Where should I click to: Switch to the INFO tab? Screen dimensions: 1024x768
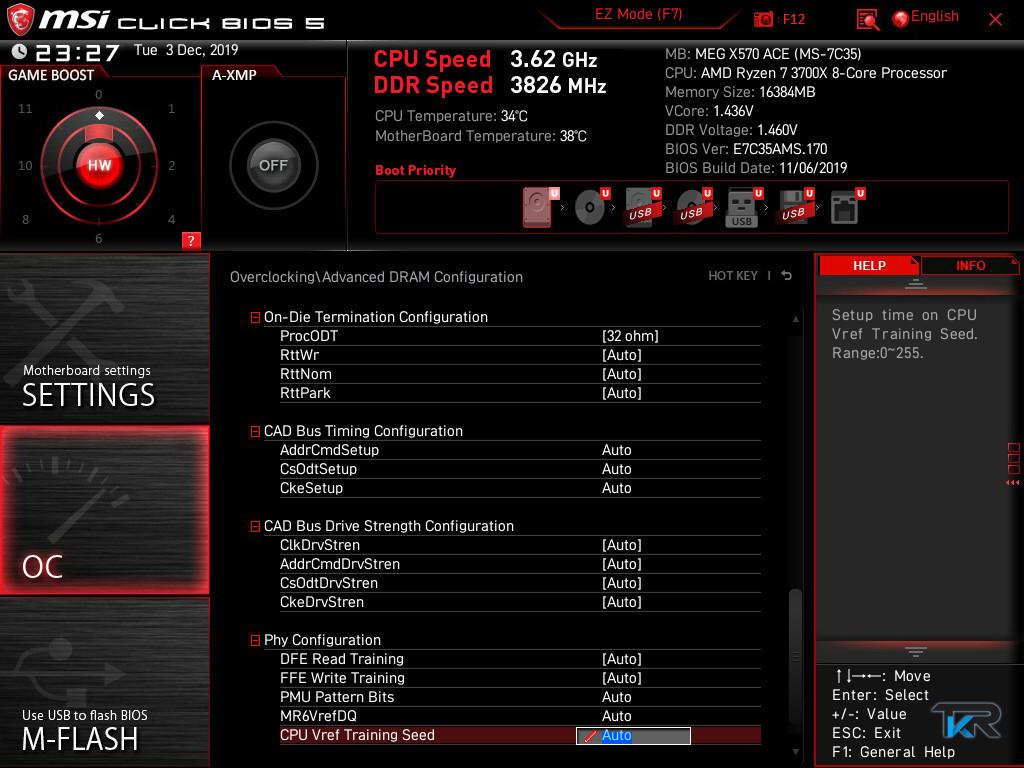coord(970,266)
